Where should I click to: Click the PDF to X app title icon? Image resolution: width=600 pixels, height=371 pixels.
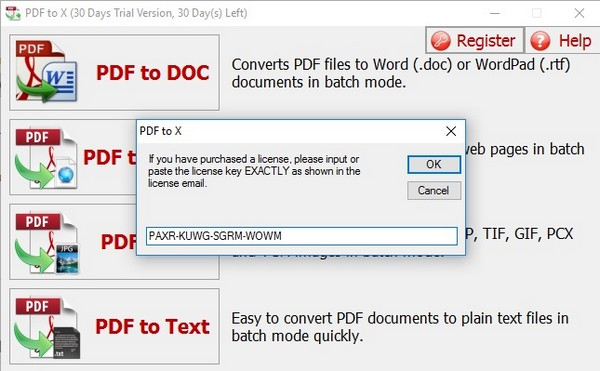tap(13, 13)
